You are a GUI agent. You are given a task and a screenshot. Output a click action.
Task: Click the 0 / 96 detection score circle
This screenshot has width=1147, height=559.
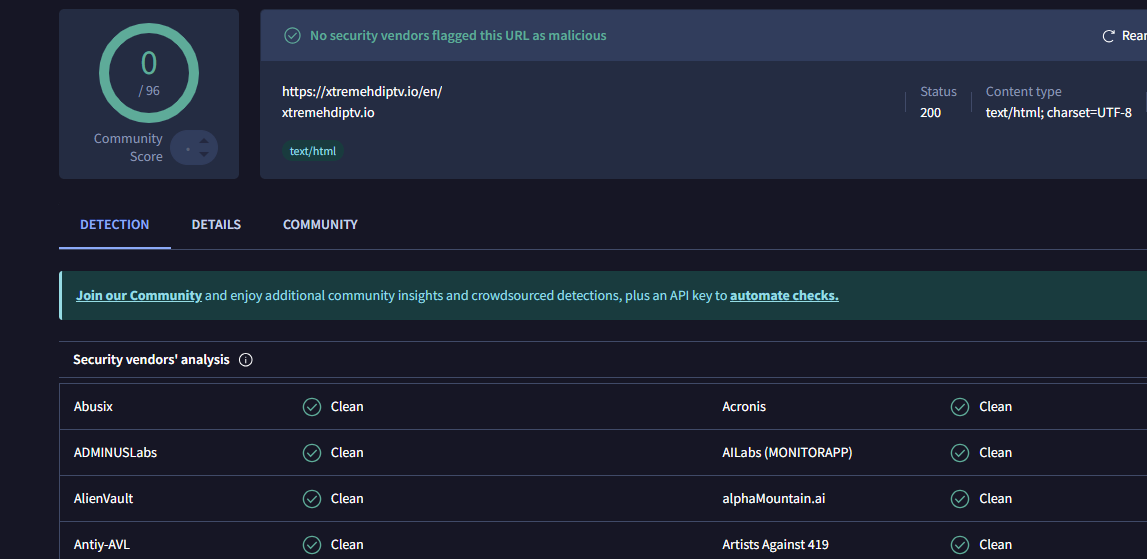pos(149,73)
